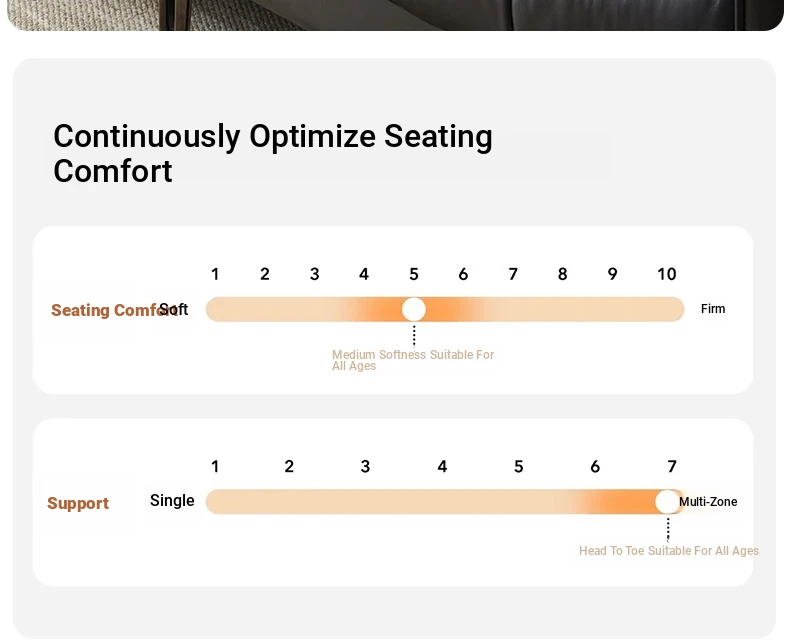Select number 1 on the Support scale
Viewport: 790px width, 643px height.
point(215,467)
